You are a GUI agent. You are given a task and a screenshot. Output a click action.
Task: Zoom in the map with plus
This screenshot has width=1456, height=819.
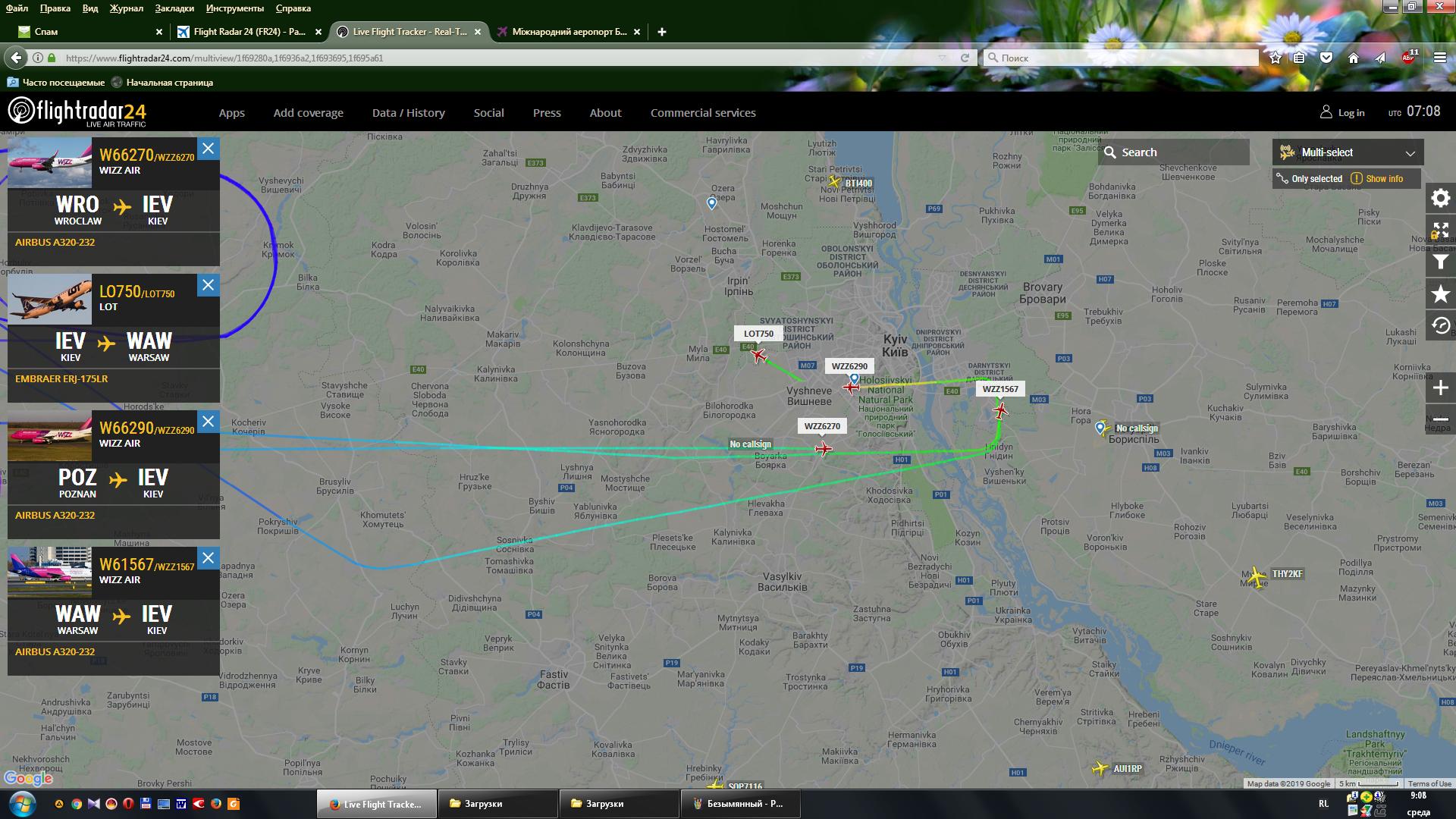[x=1440, y=388]
